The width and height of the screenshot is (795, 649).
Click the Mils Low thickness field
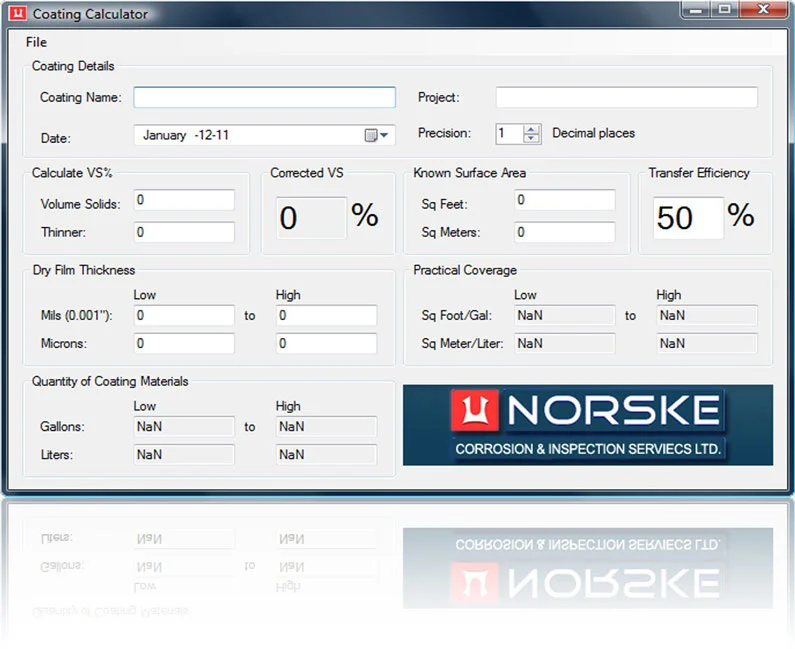(x=184, y=316)
